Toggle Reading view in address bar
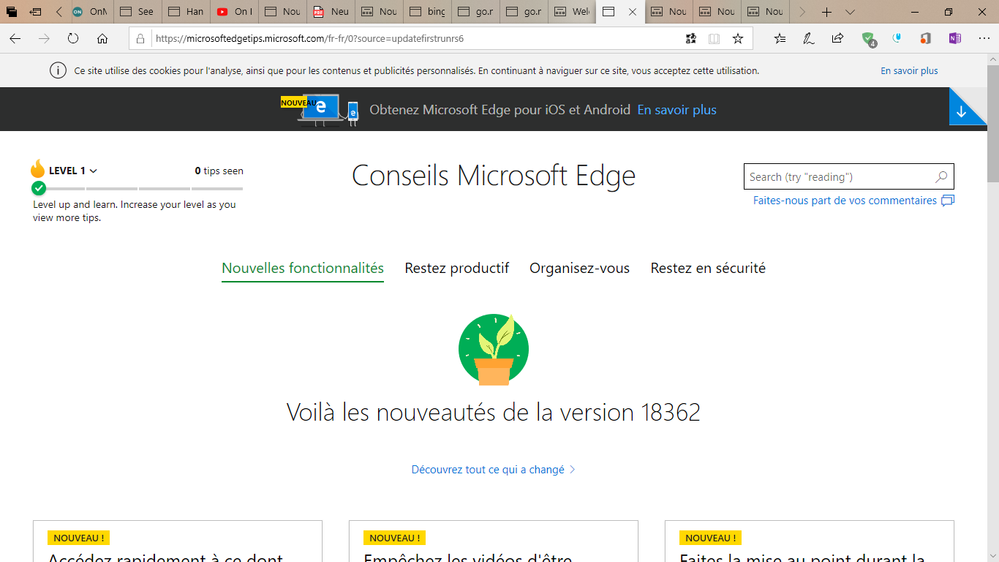The width and height of the screenshot is (999, 562). point(714,38)
